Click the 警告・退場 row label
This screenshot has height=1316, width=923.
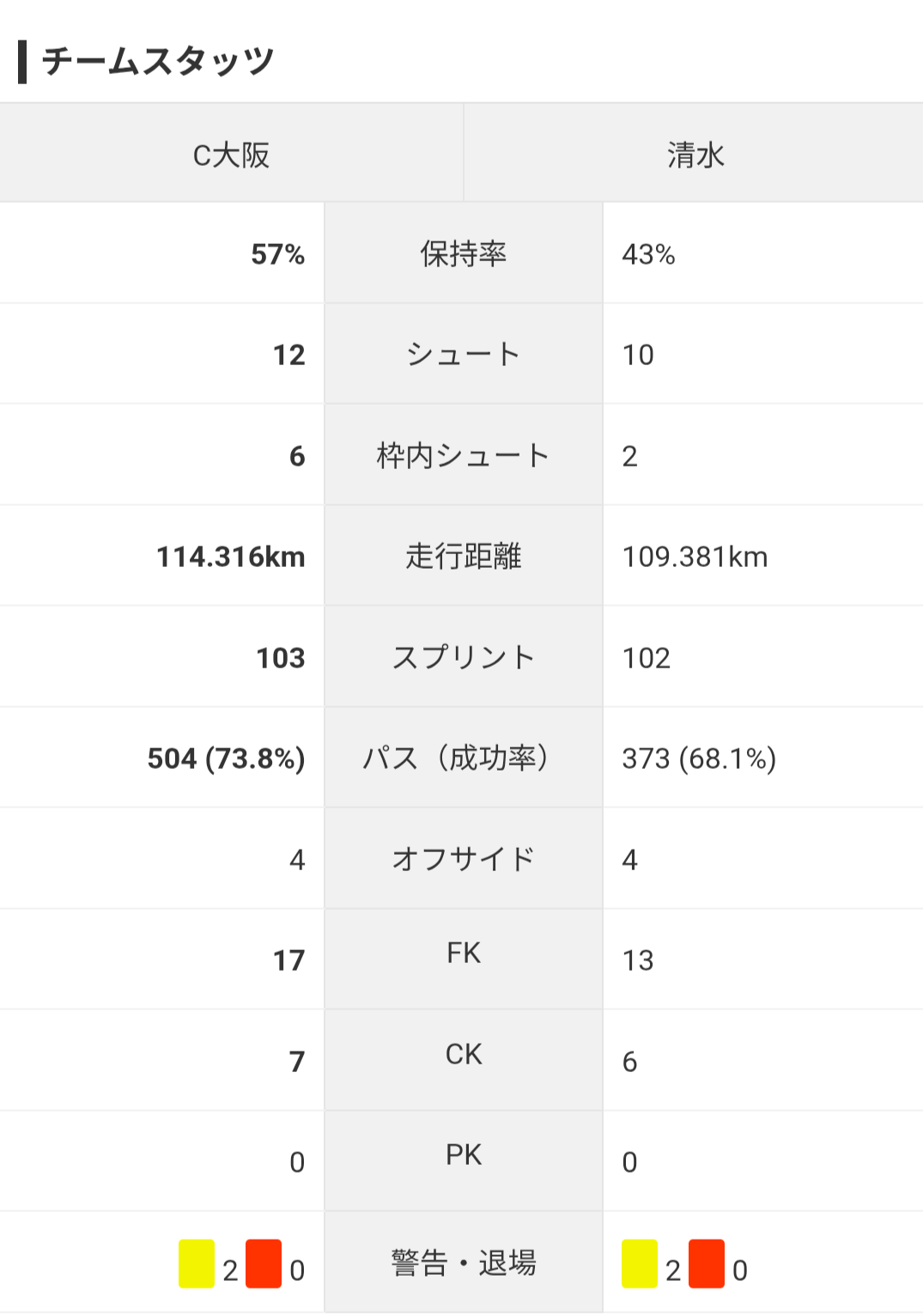click(x=464, y=1263)
